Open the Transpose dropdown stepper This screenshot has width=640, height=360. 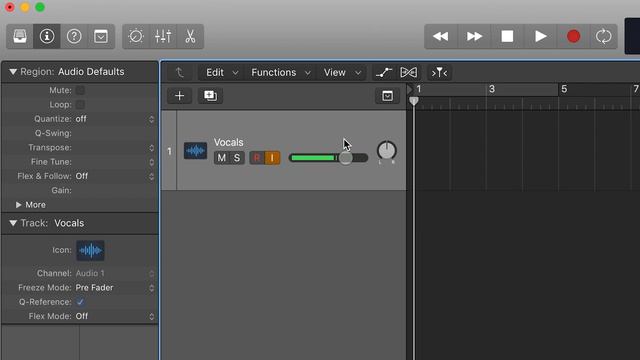pyautogui.click(x=151, y=148)
